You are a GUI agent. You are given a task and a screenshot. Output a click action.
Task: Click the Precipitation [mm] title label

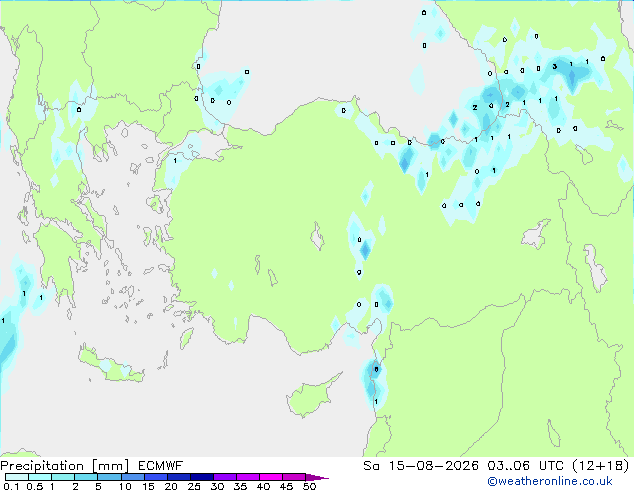[x=65, y=466]
